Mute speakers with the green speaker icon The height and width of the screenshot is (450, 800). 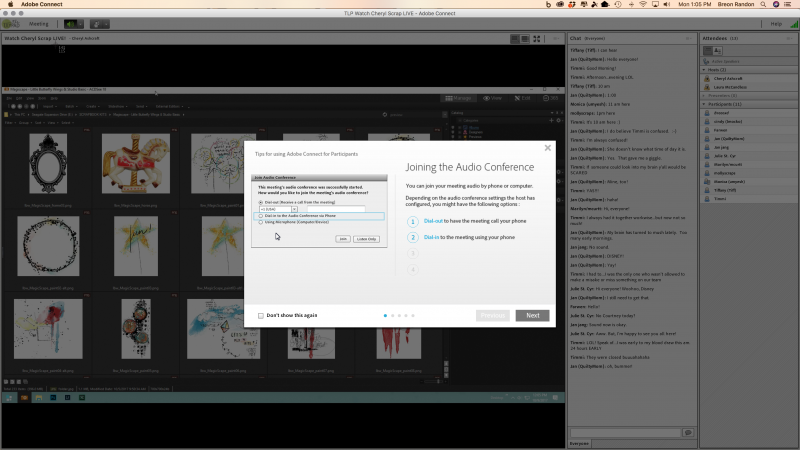click(x=70, y=24)
